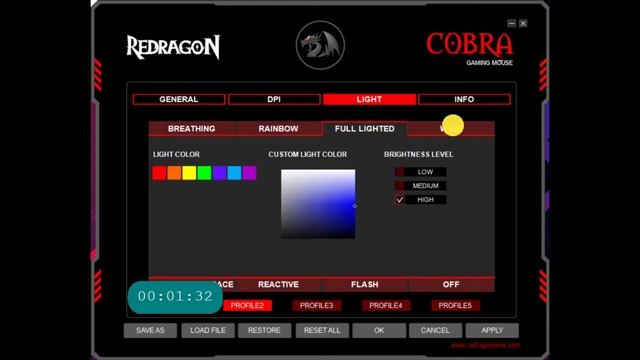Select FLASH light mode

(364, 284)
